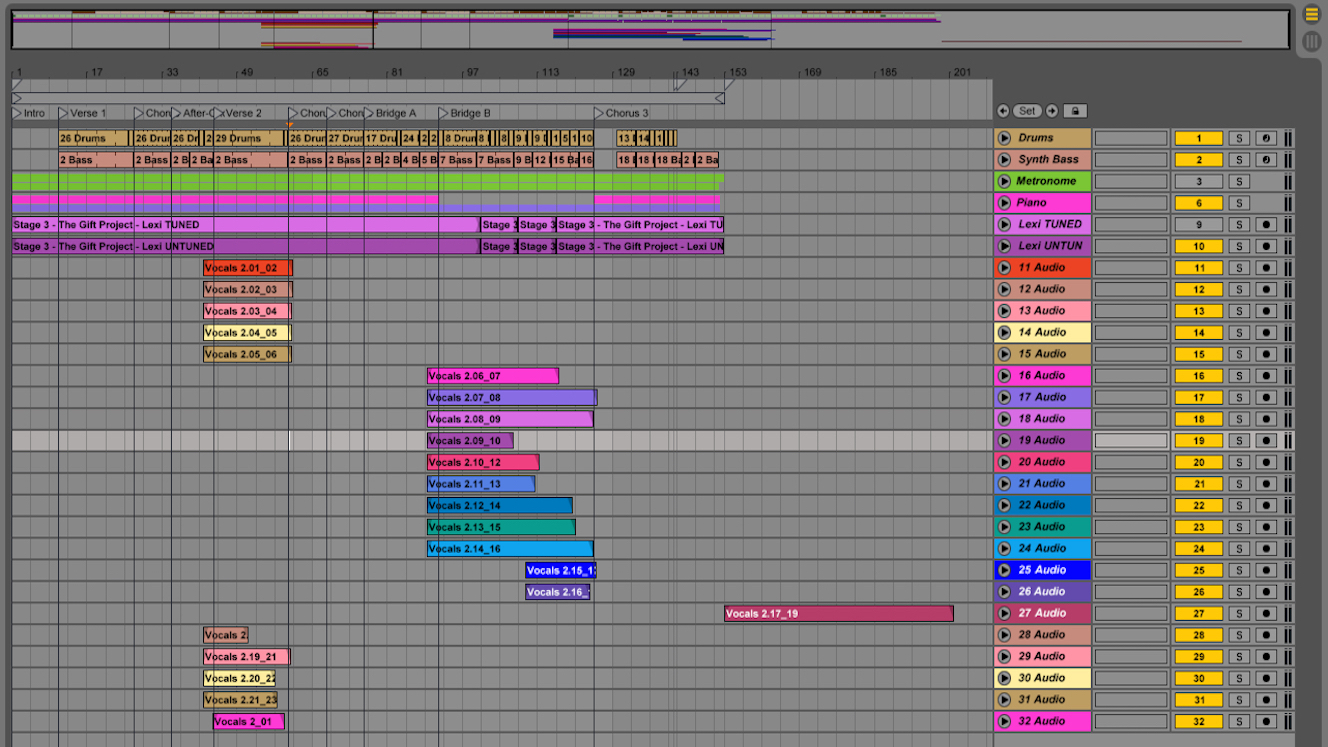Click the previous locator arrow icon

(x=1003, y=111)
